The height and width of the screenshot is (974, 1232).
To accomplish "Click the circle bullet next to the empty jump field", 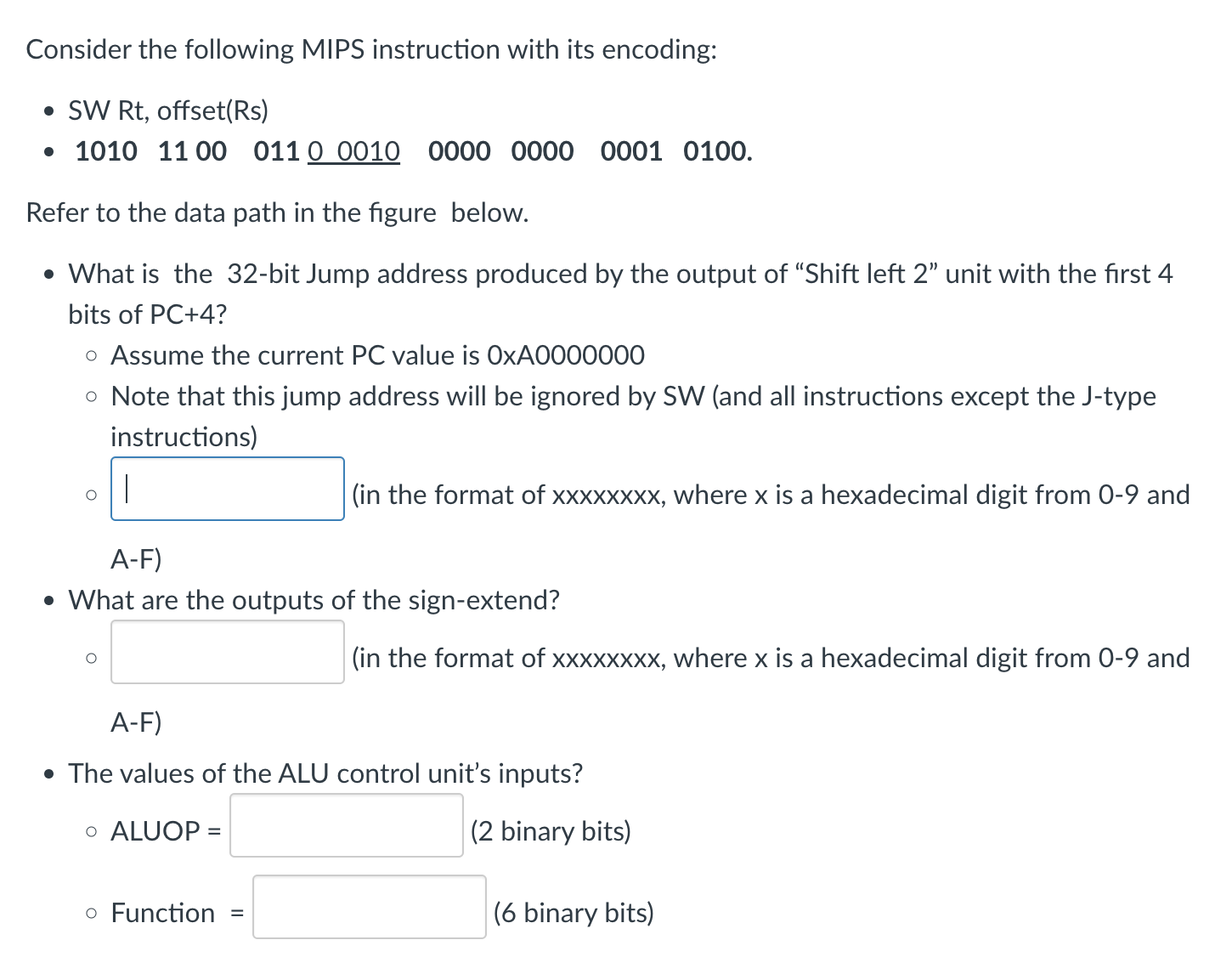I will [x=91, y=494].
